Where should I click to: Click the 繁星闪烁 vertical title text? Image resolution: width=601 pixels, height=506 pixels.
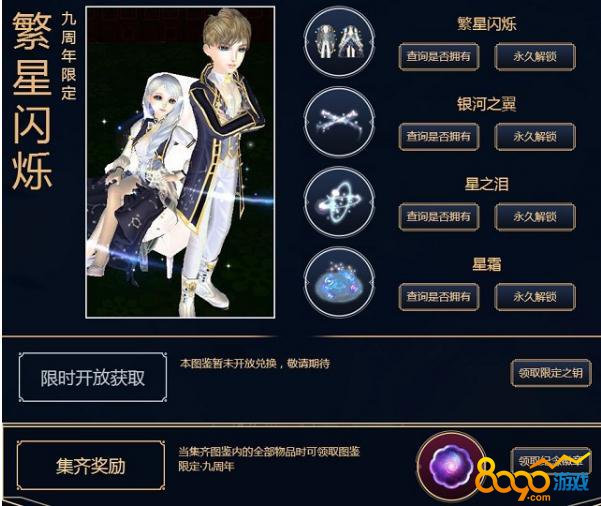tap(32, 100)
